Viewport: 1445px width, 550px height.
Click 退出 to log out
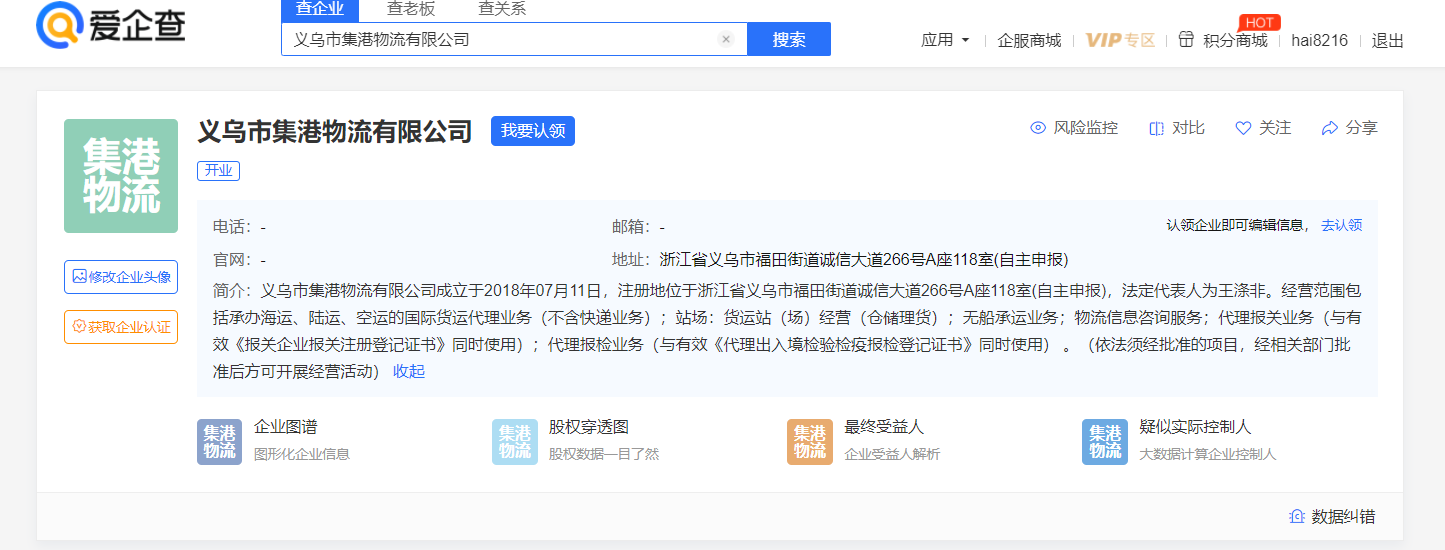click(1388, 40)
